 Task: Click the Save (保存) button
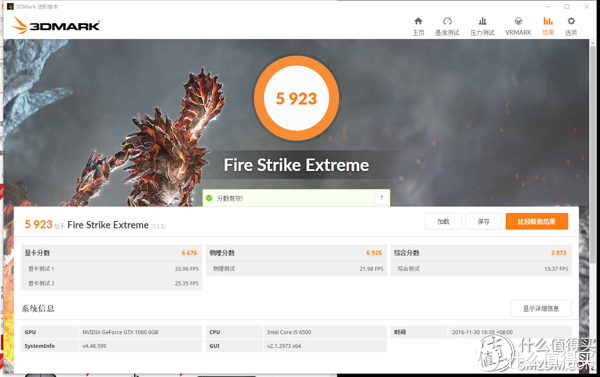[x=483, y=222]
